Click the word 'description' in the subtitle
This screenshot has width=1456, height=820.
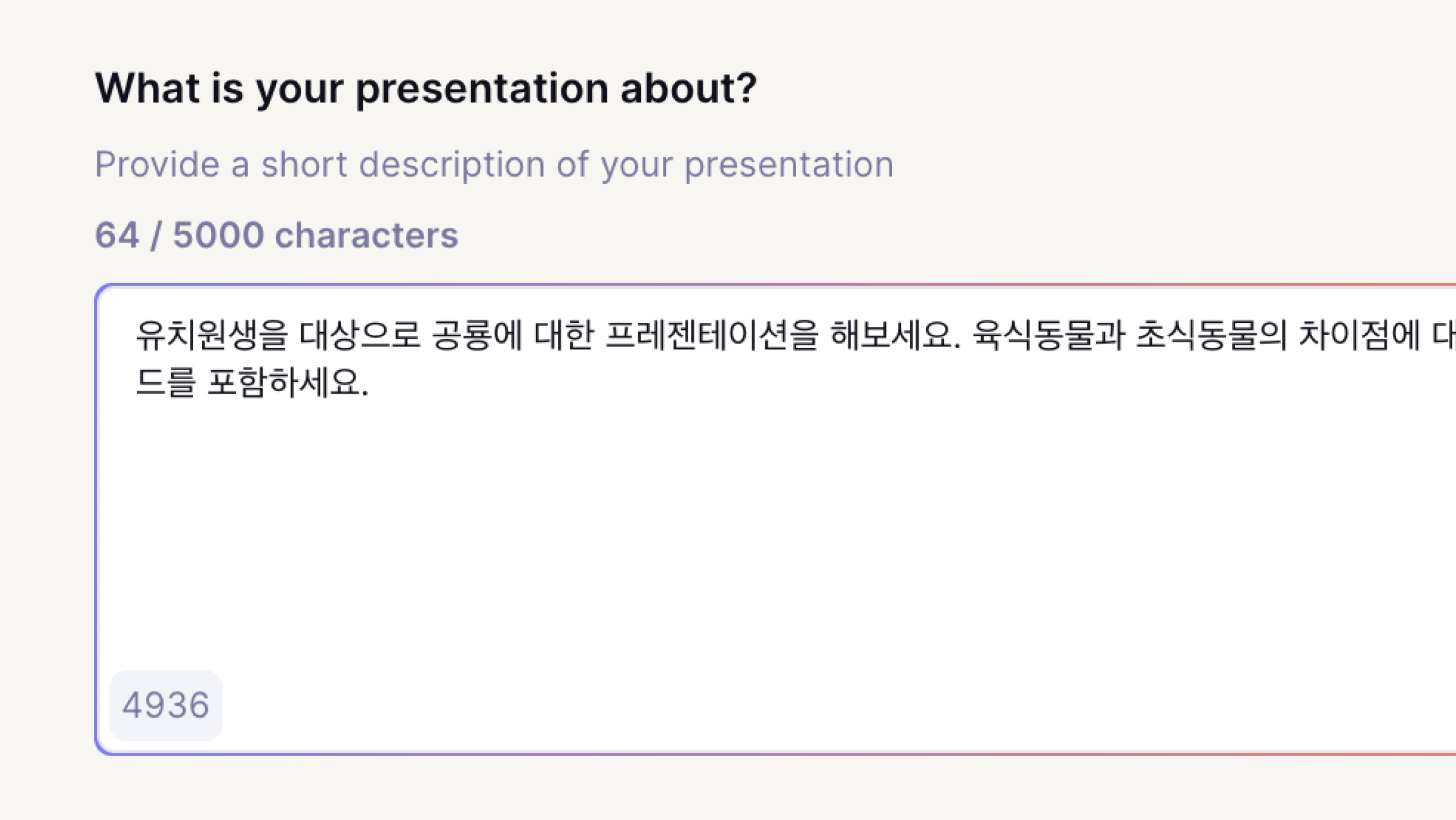[x=452, y=164]
